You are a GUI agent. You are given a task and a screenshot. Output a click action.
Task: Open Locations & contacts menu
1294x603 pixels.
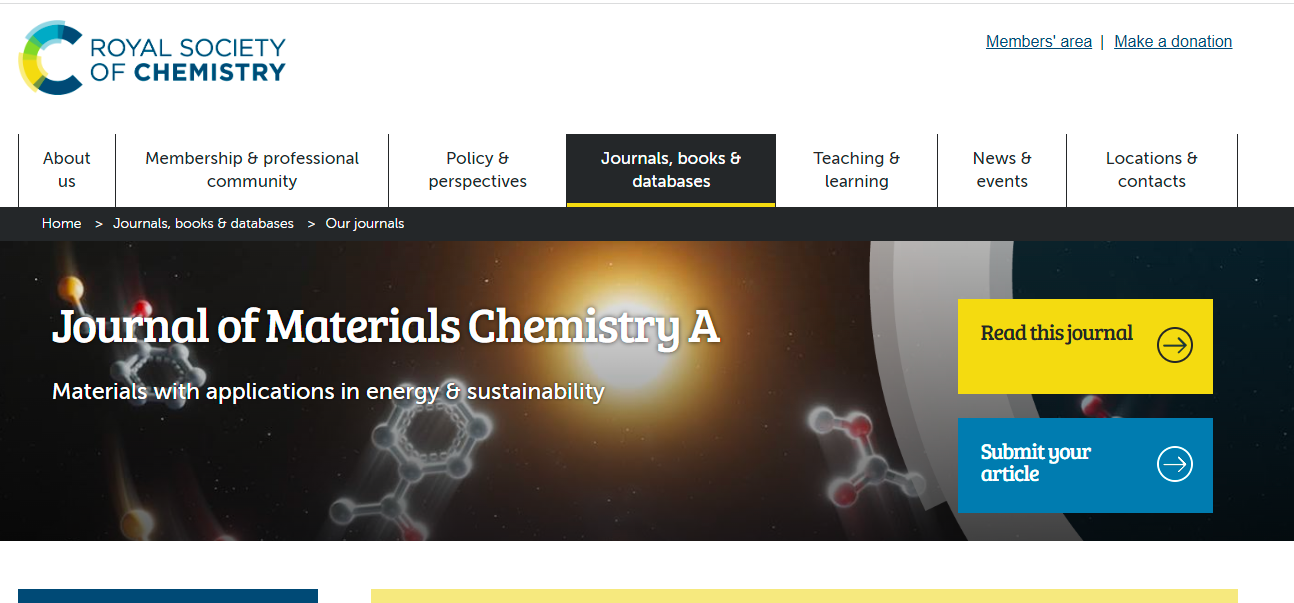[1151, 170]
